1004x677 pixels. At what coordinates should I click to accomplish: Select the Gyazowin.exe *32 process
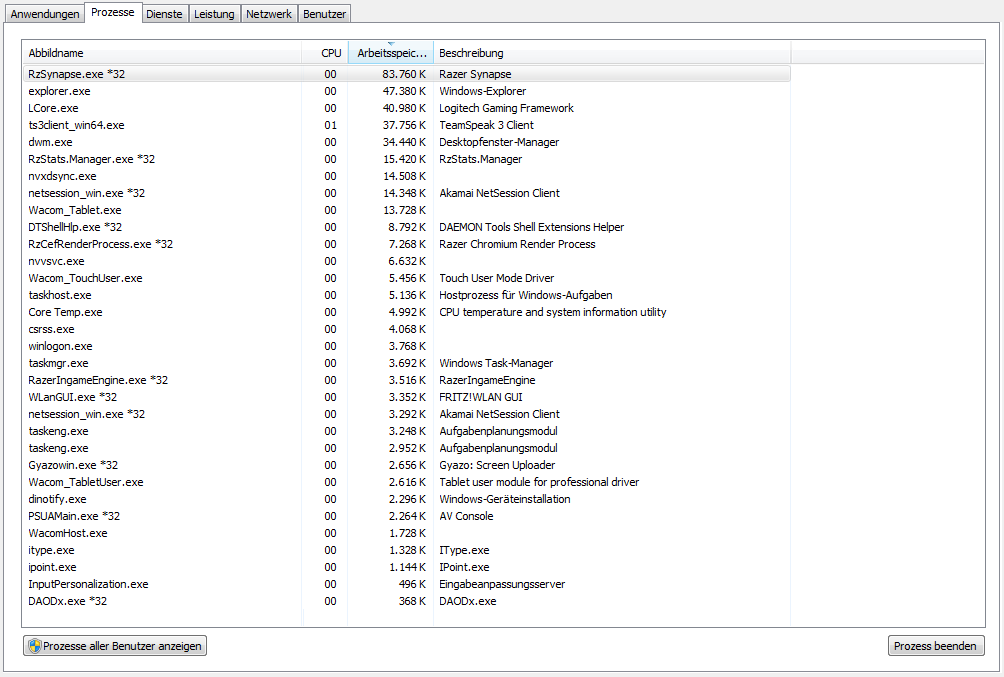click(407, 465)
